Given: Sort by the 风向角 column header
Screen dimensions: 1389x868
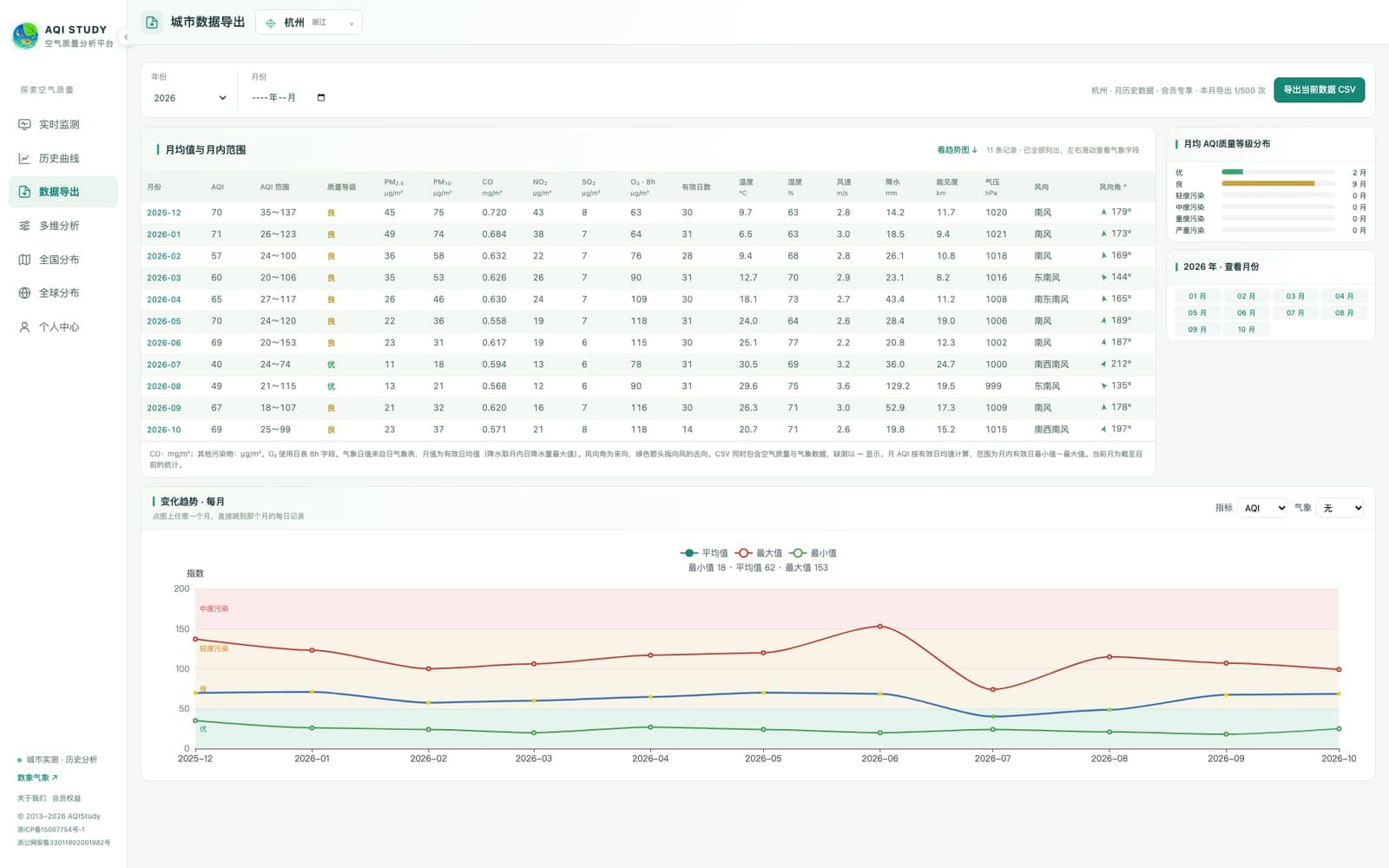Looking at the screenshot, I should [1112, 187].
